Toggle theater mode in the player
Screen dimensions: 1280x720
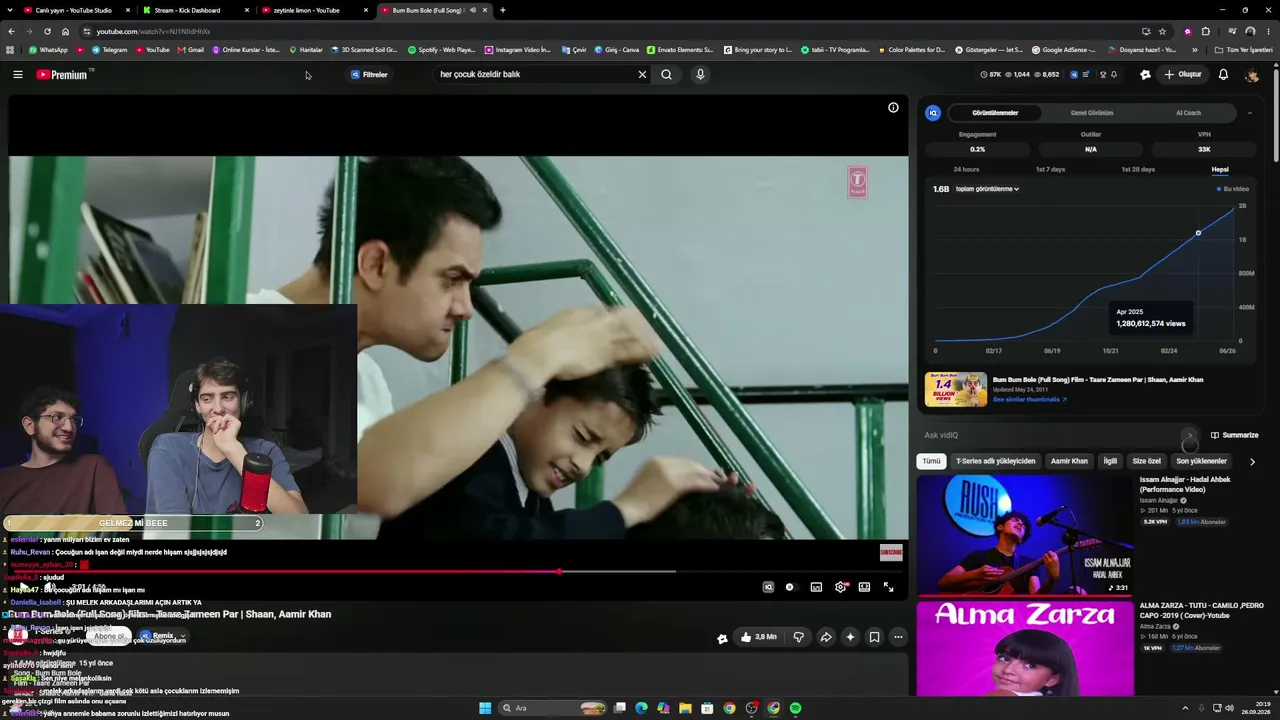click(864, 587)
